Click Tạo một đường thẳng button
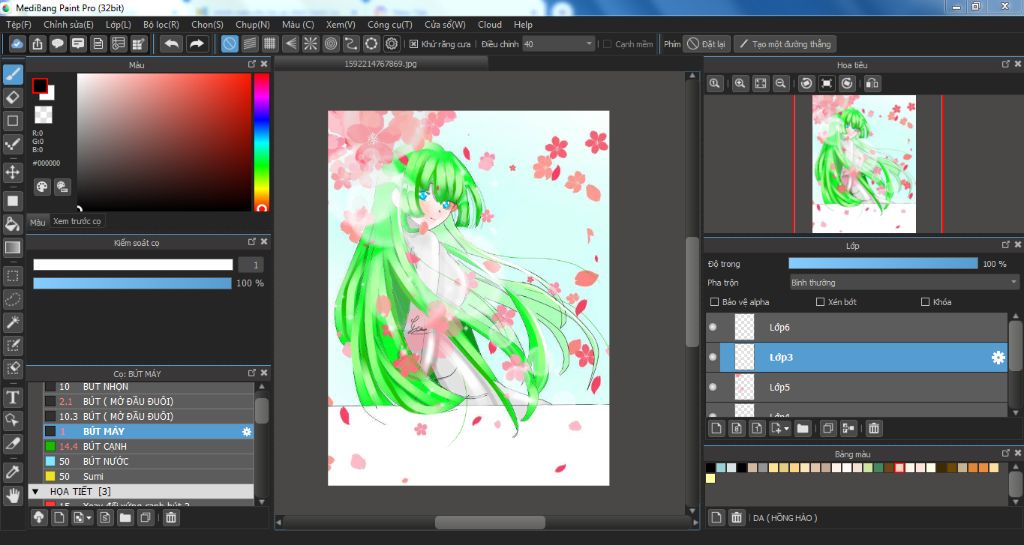 (785, 44)
